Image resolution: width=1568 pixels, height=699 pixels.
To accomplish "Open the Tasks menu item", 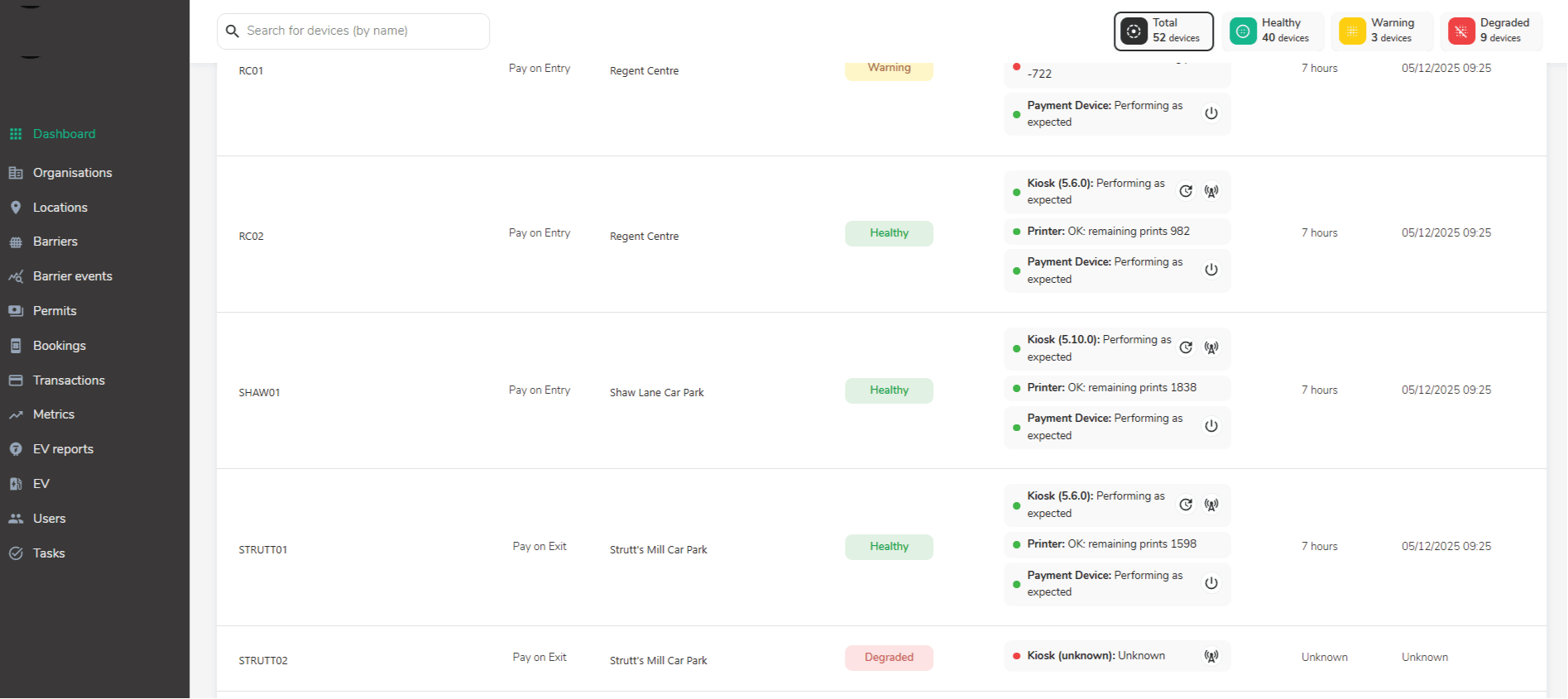I will [49, 553].
